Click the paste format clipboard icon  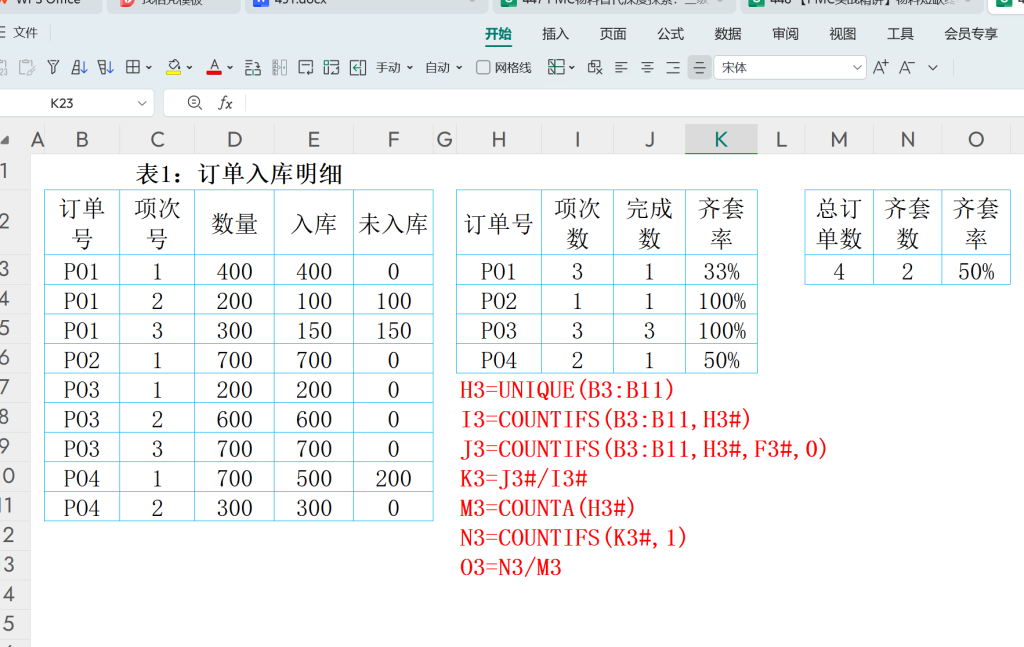coord(27,67)
